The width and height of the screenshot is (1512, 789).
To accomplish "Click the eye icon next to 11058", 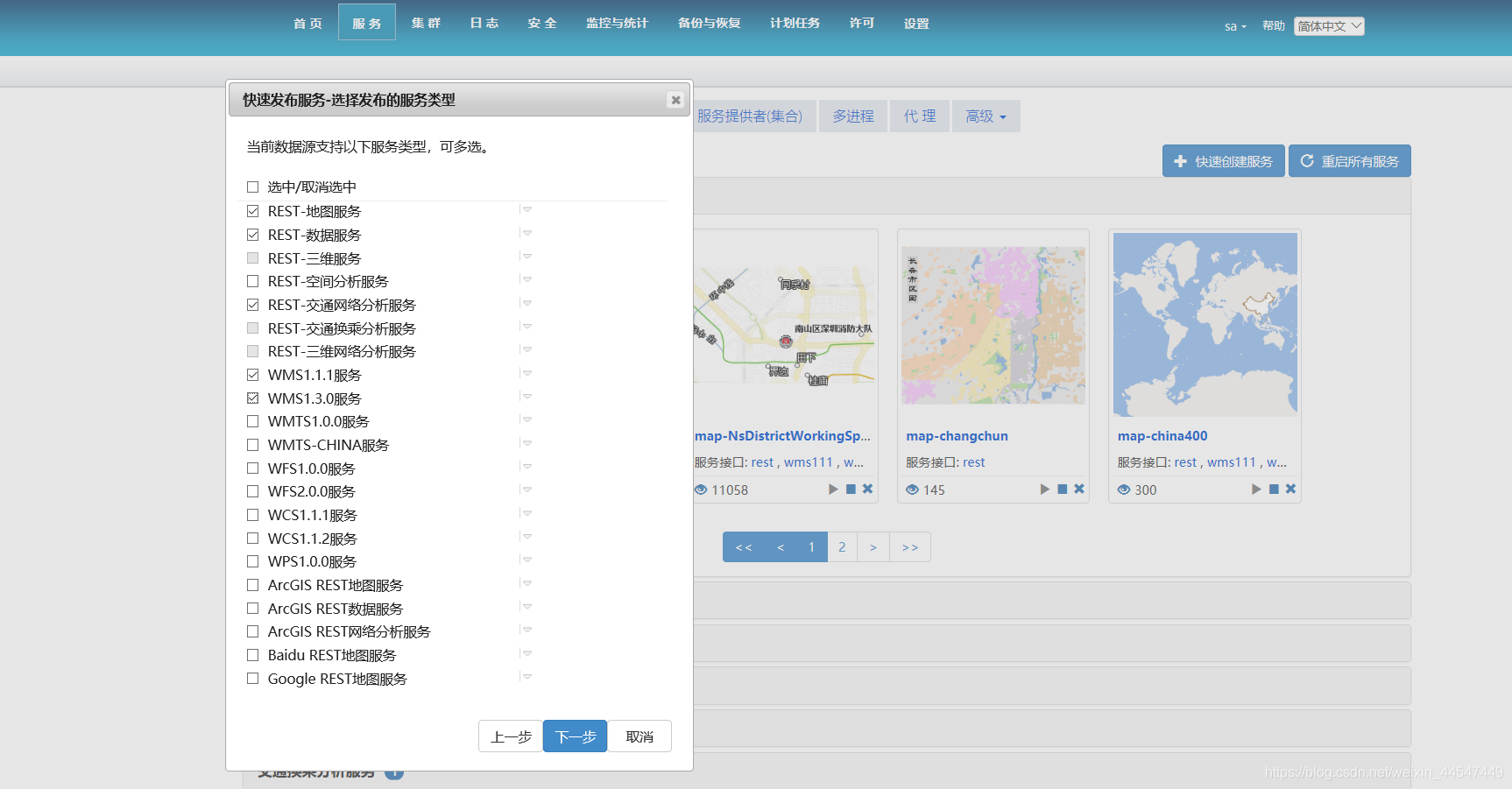I will tap(701, 490).
